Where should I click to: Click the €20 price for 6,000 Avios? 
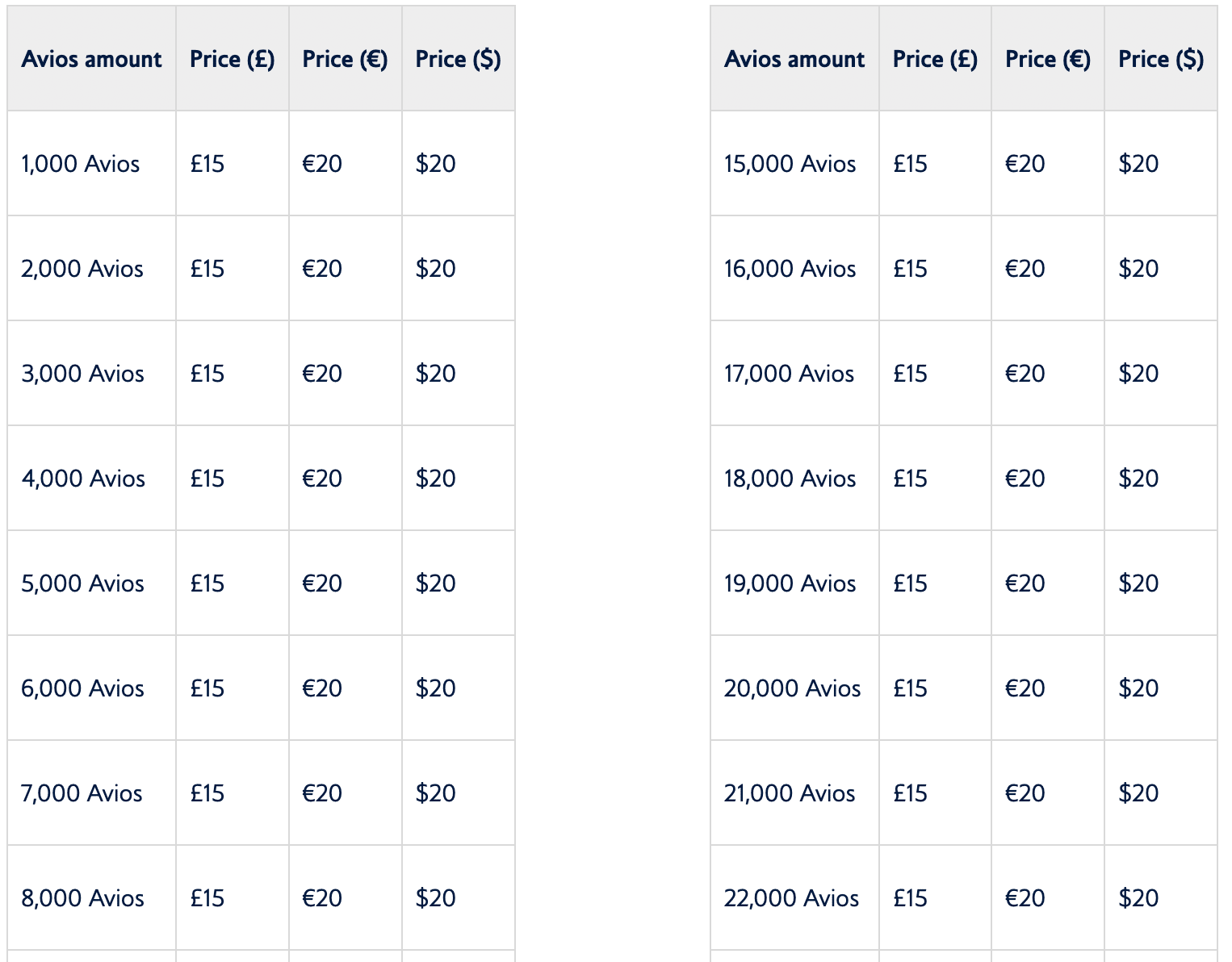click(x=322, y=688)
